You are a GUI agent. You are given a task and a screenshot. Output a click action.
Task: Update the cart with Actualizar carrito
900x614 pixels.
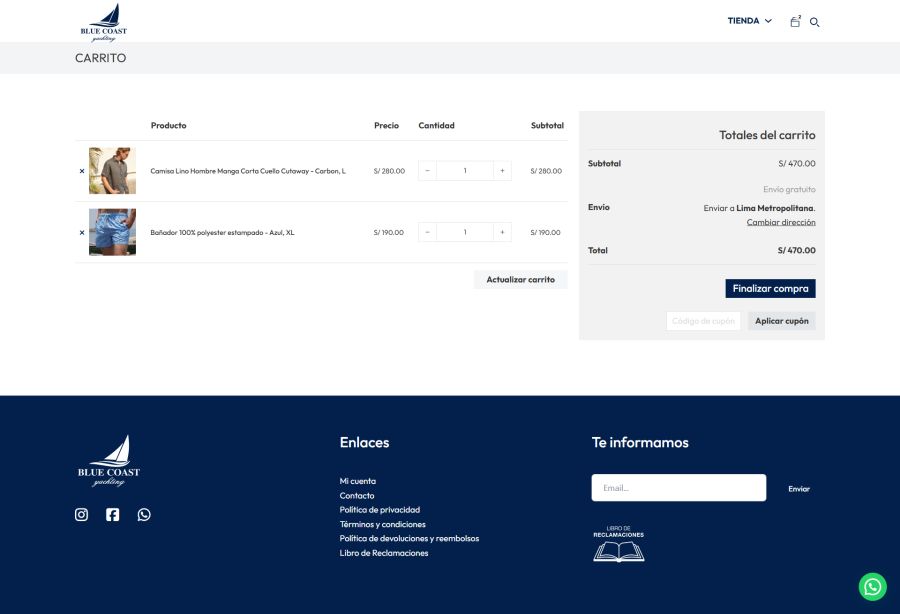[520, 279]
